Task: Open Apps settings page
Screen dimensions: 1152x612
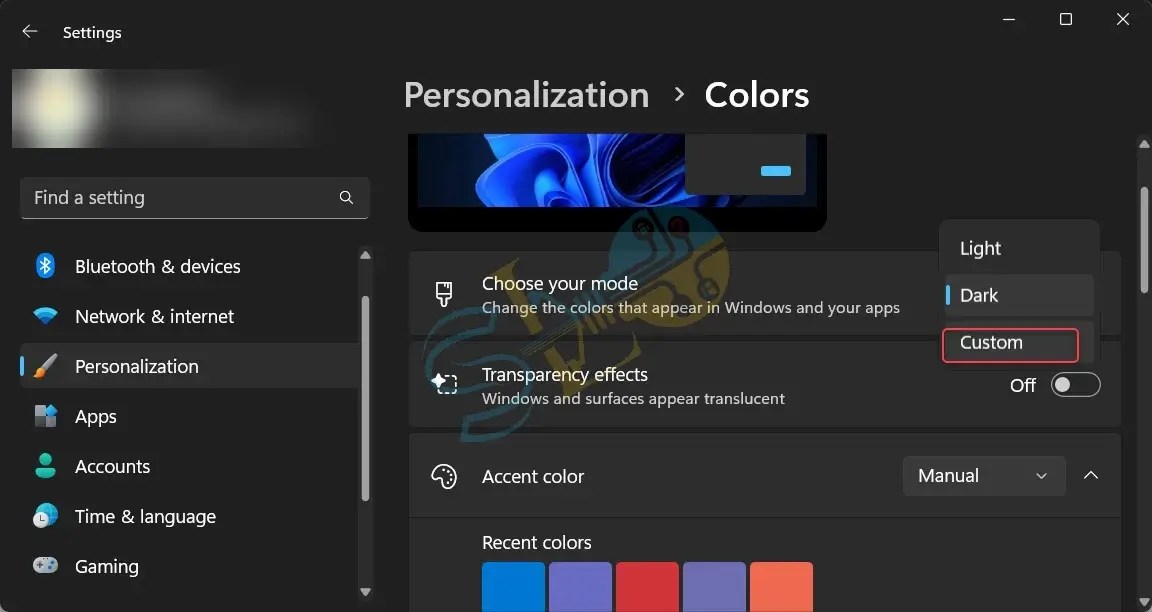Action: click(x=189, y=417)
